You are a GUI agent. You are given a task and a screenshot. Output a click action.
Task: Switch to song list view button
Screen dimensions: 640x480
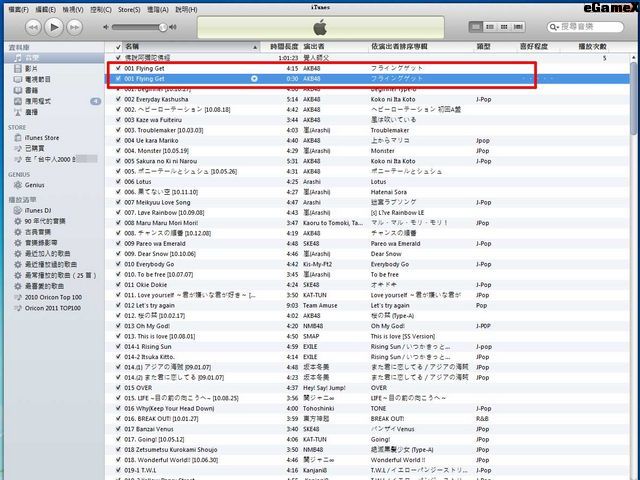click(x=476, y=27)
